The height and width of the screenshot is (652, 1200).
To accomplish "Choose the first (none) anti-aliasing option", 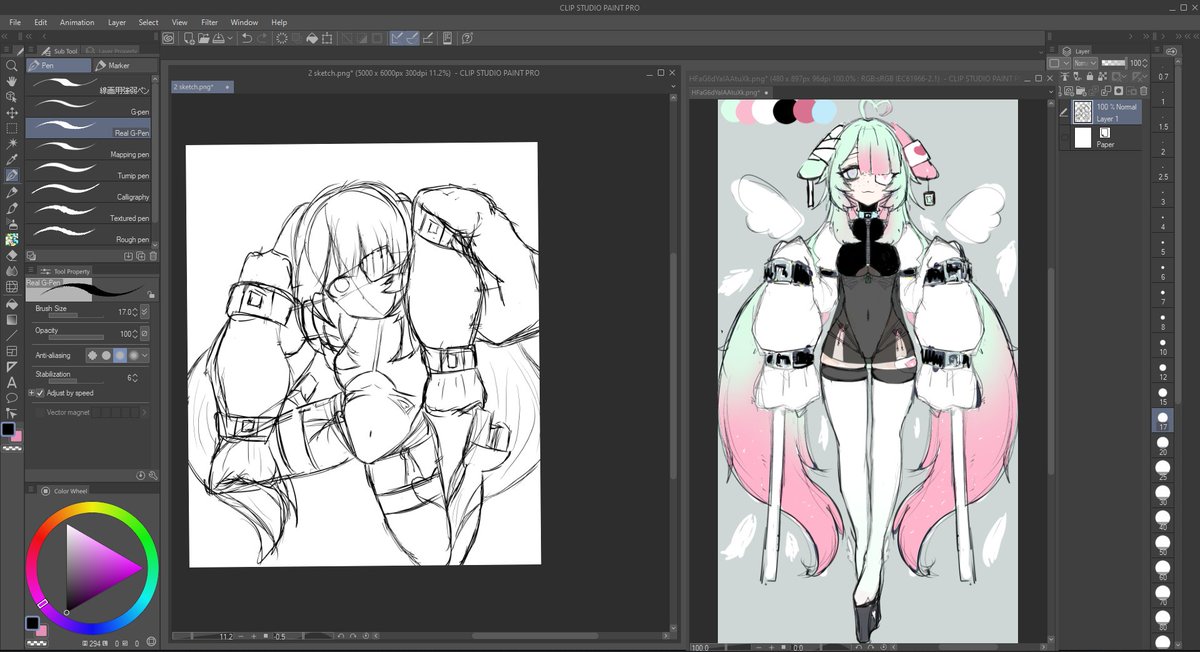I will 92,355.
